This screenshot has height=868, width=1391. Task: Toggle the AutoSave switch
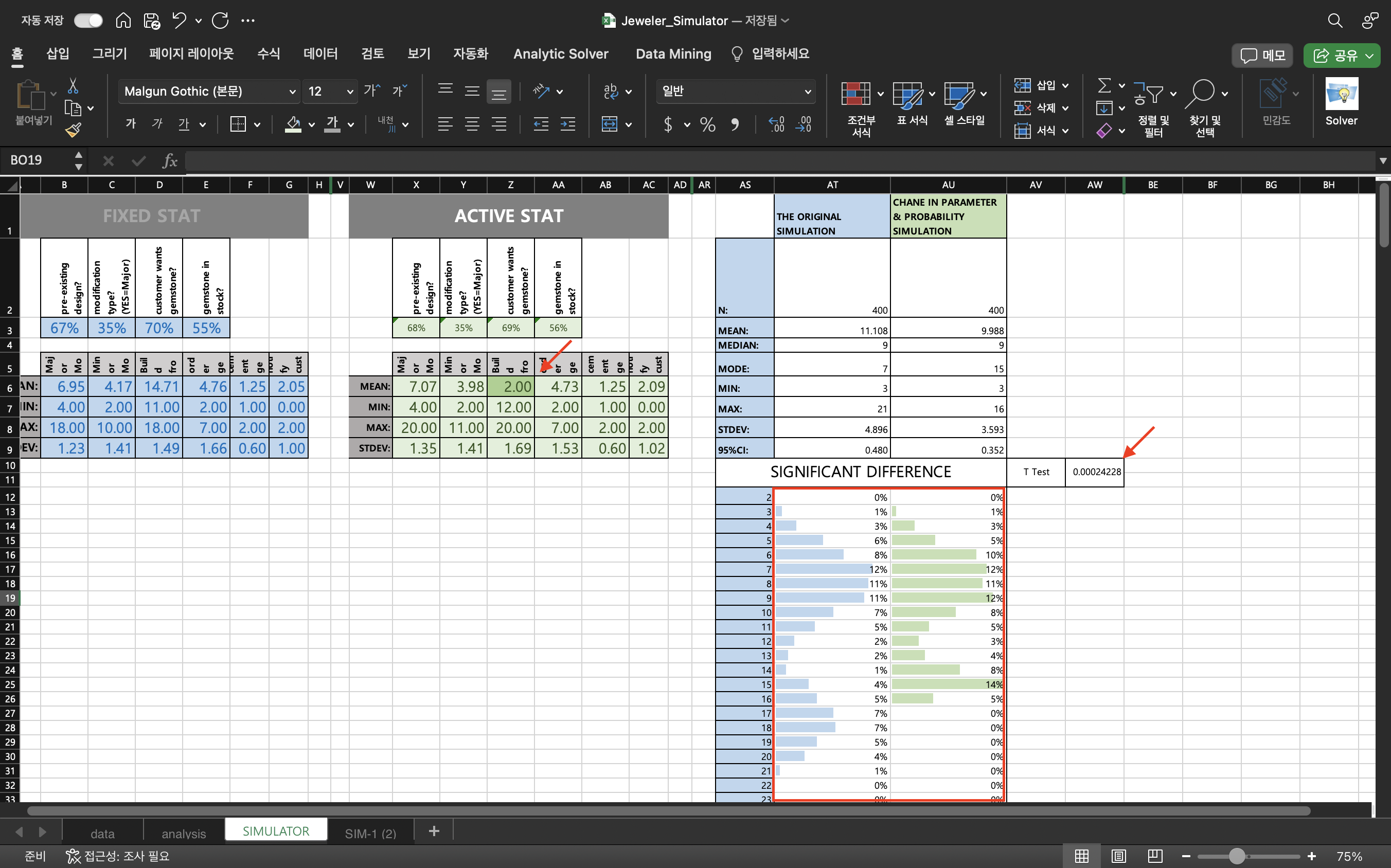click(88, 21)
